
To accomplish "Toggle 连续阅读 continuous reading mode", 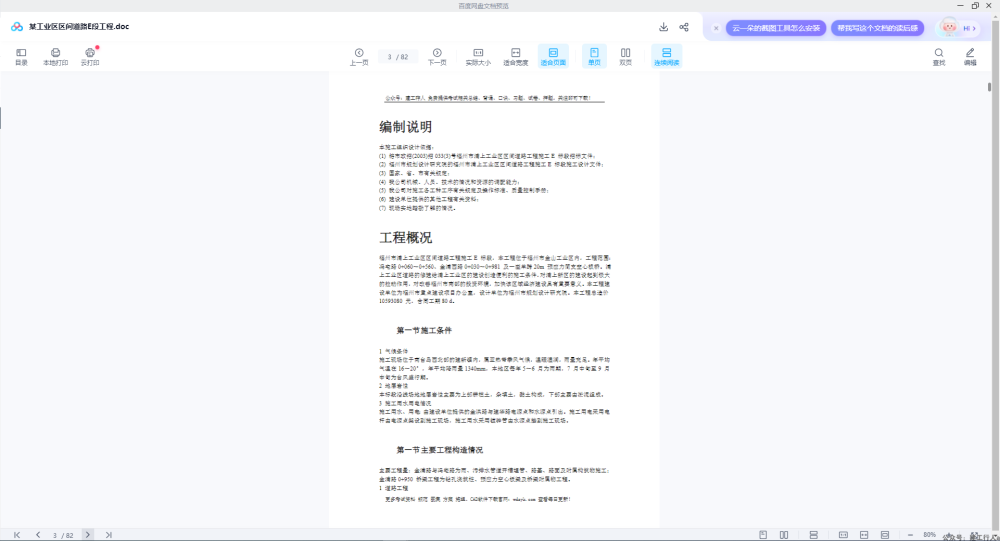I will tap(666, 56).
